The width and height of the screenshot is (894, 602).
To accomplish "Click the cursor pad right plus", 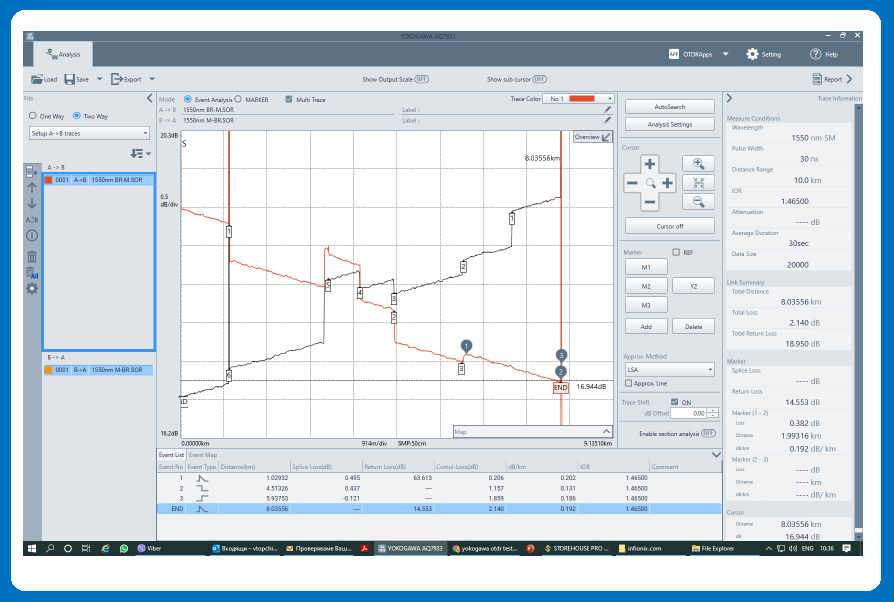I will [667, 183].
